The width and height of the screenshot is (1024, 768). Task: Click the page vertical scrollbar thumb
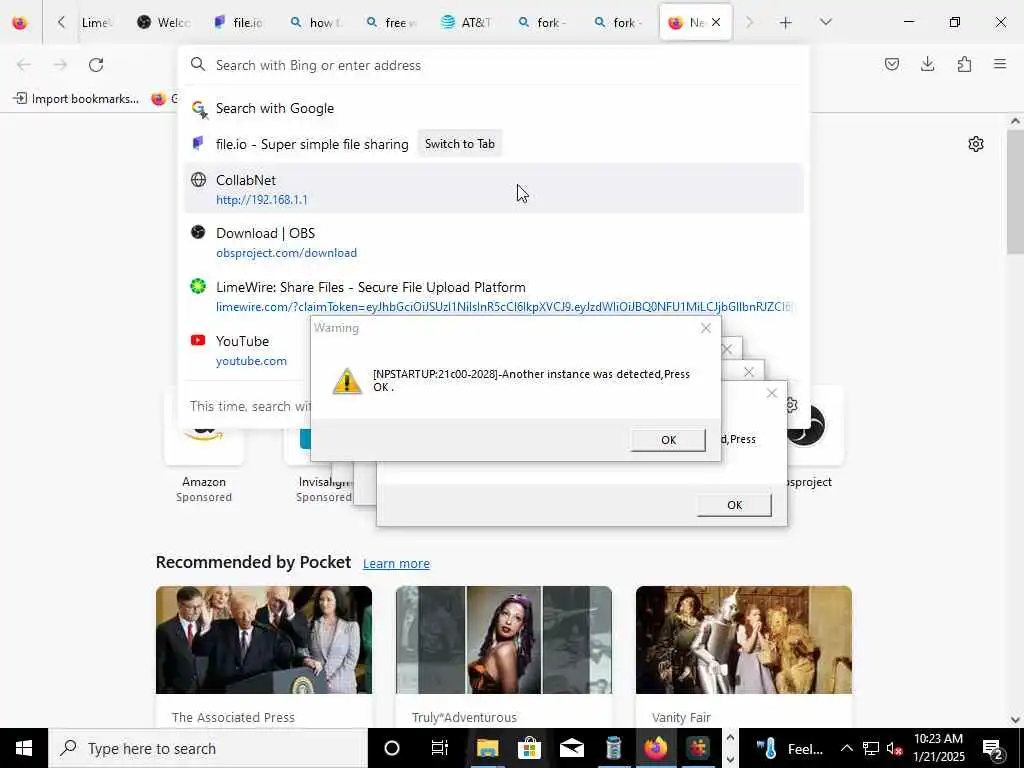tap(1015, 192)
